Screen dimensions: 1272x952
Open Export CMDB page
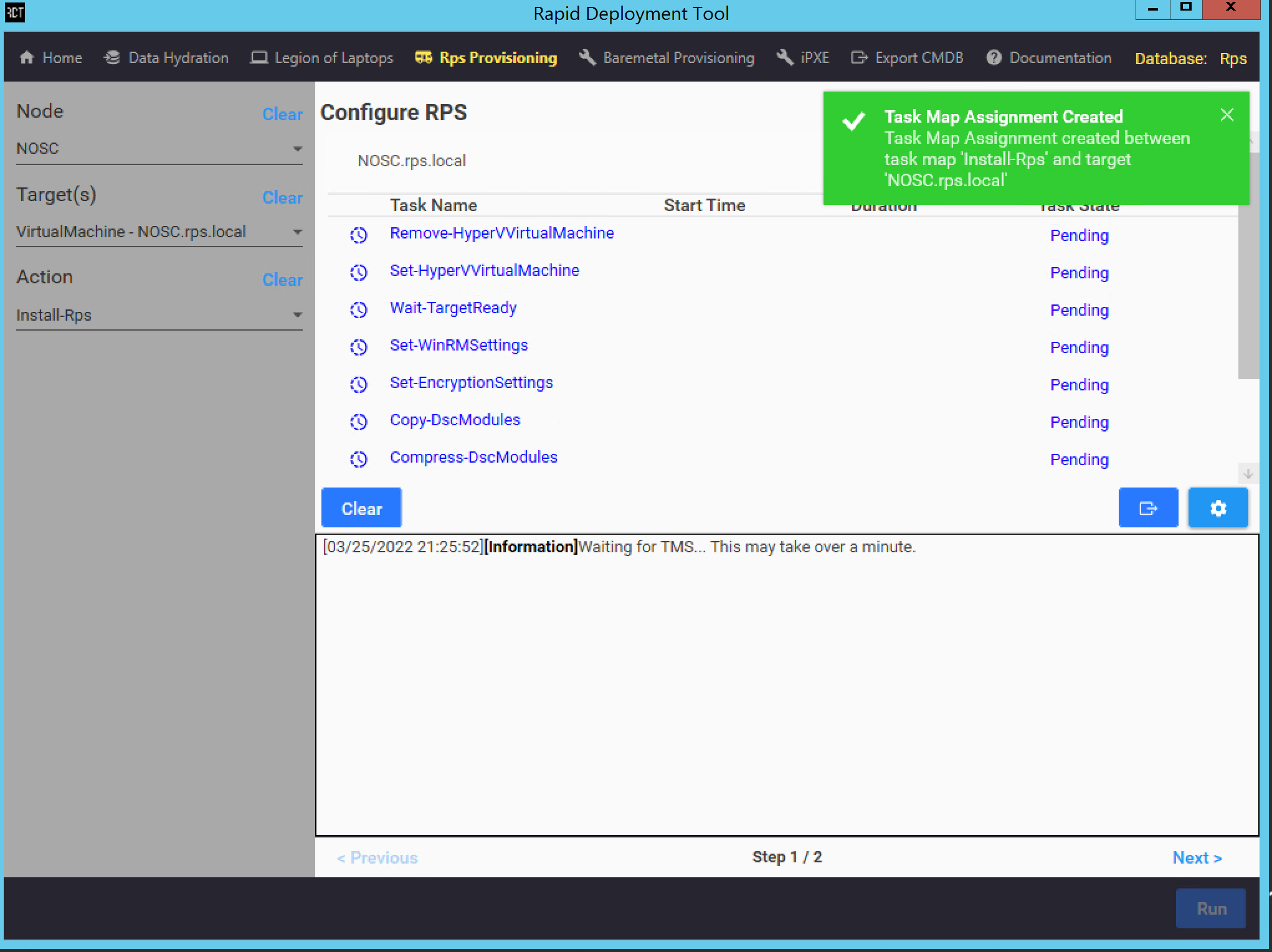908,58
